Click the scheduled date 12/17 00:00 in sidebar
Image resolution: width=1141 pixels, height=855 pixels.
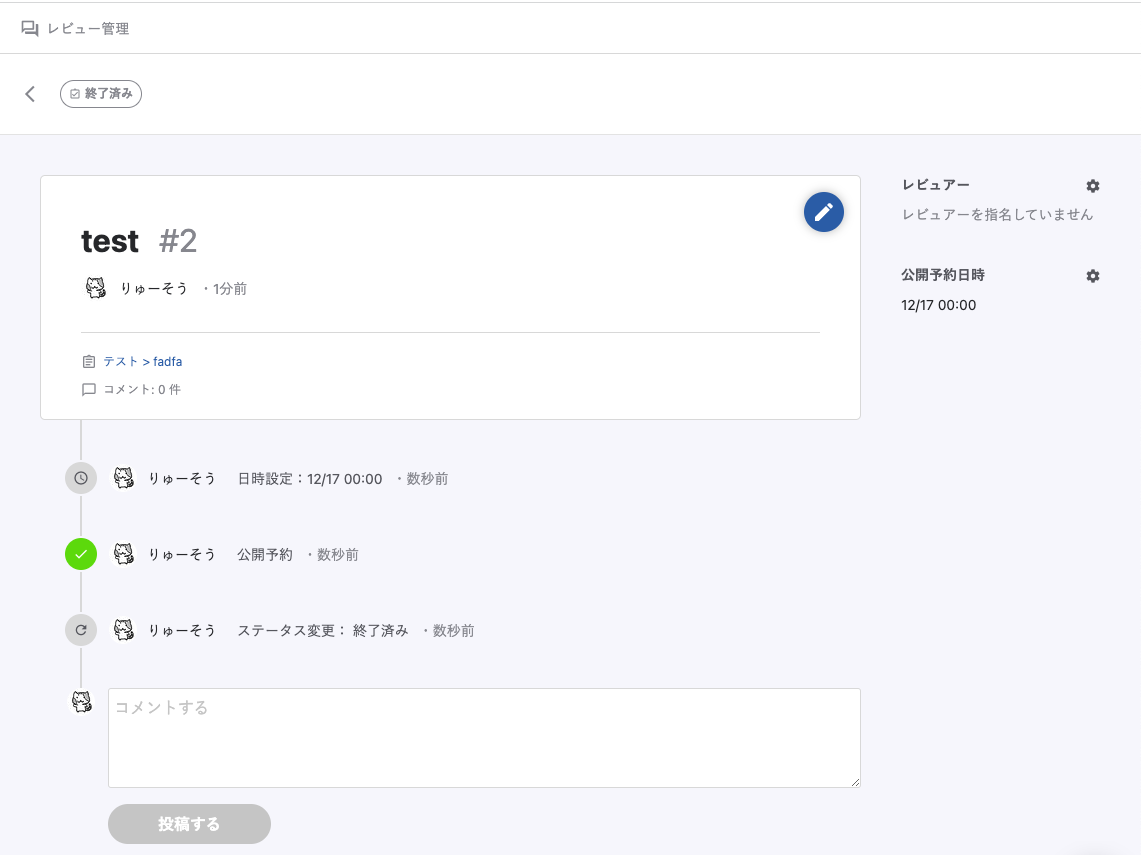pos(938,305)
